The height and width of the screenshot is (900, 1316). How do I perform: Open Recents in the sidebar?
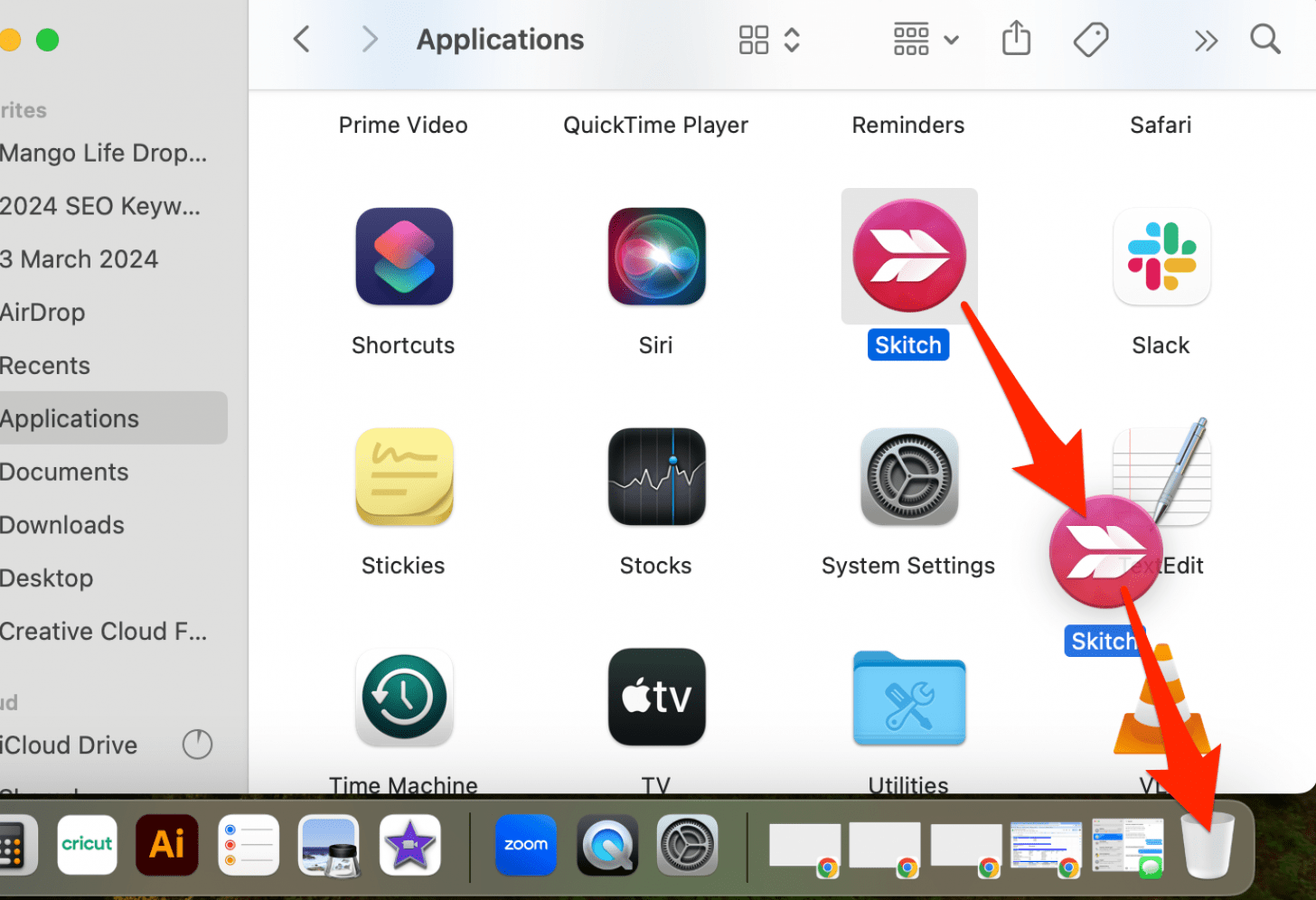45,366
